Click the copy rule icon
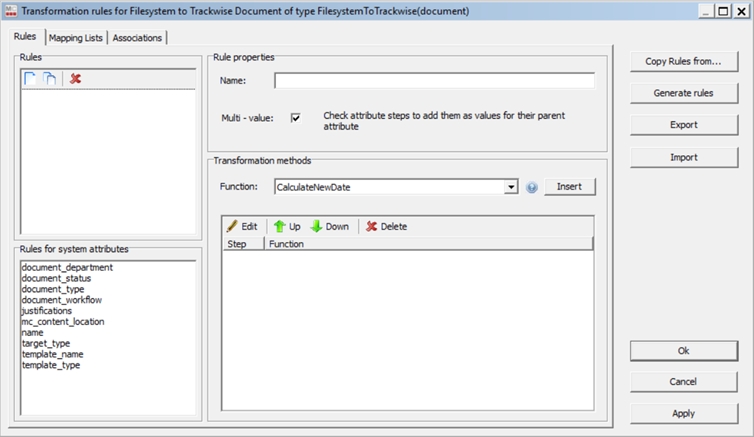754x437 pixels. pos(49,78)
